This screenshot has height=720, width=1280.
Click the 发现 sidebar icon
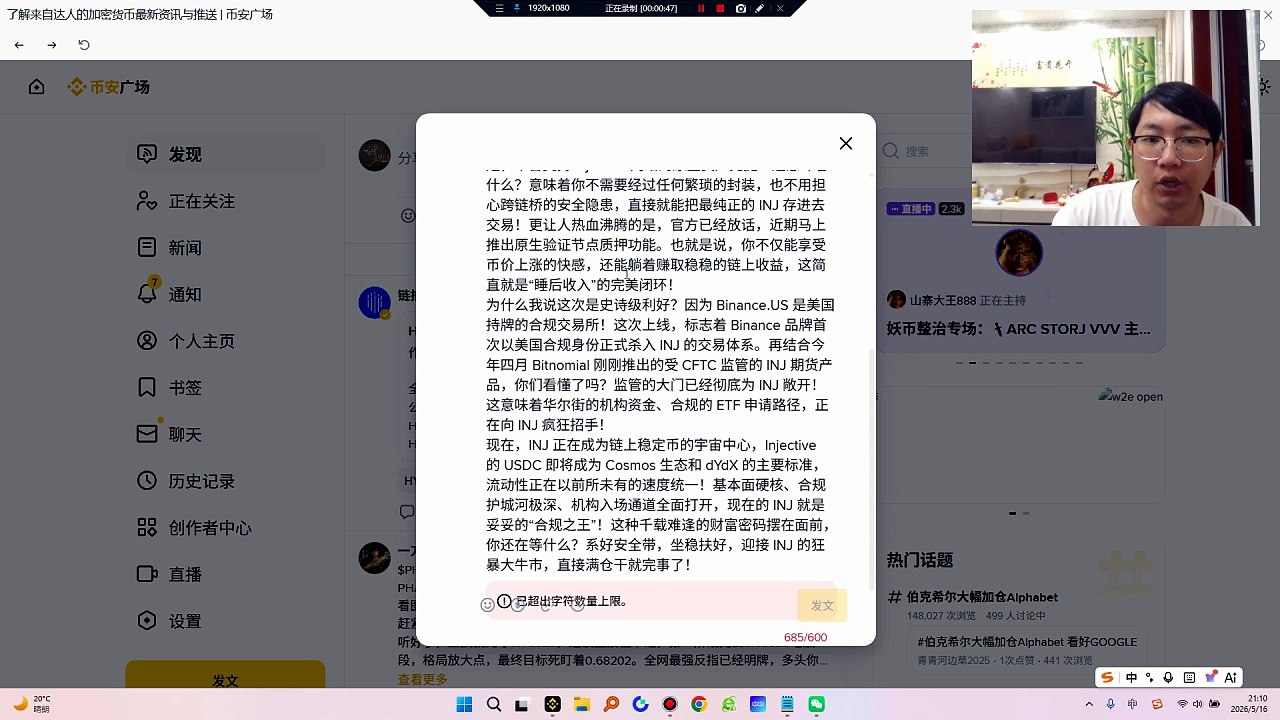click(147, 154)
